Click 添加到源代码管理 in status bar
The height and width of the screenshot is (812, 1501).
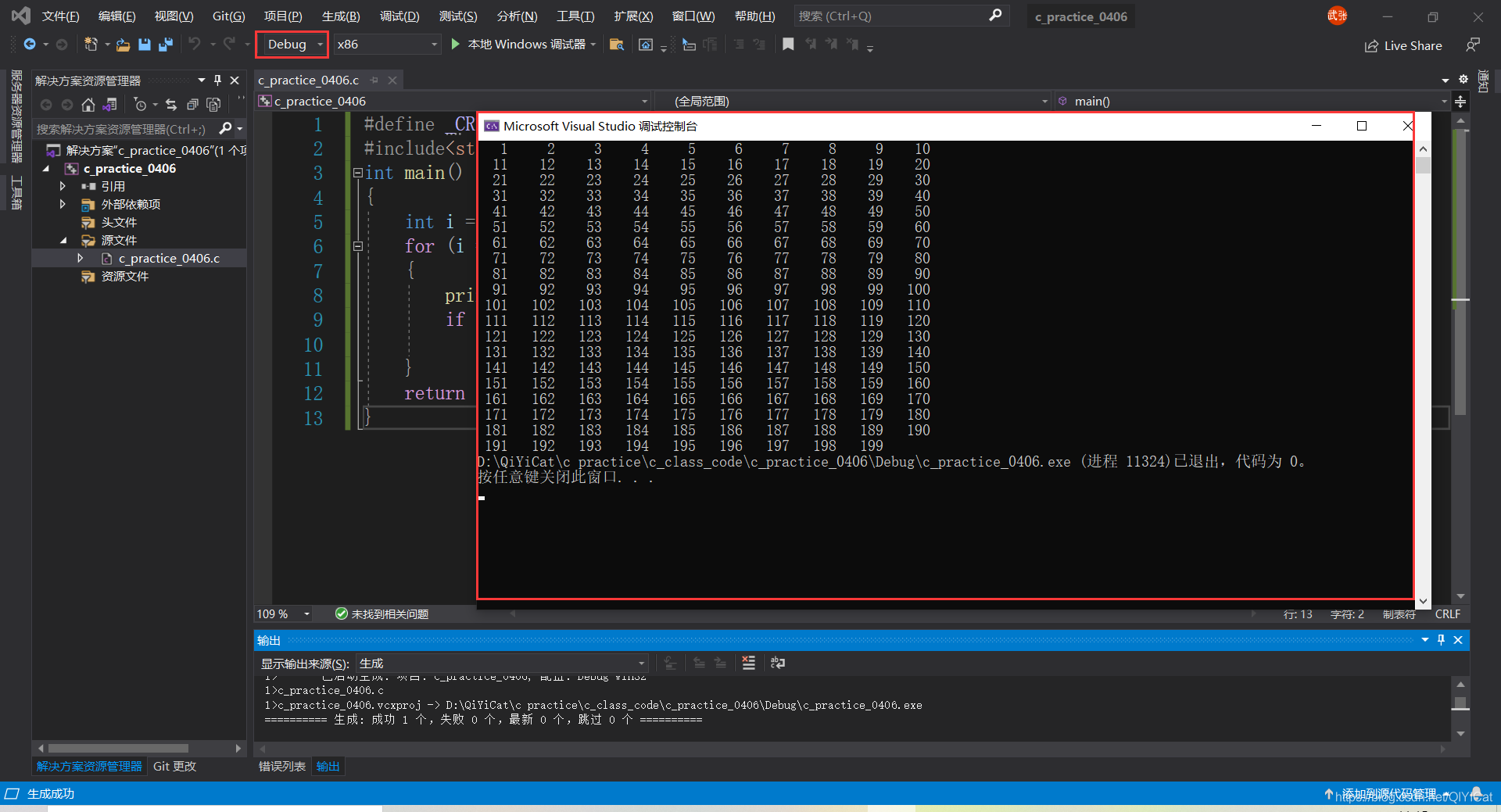point(1389,794)
